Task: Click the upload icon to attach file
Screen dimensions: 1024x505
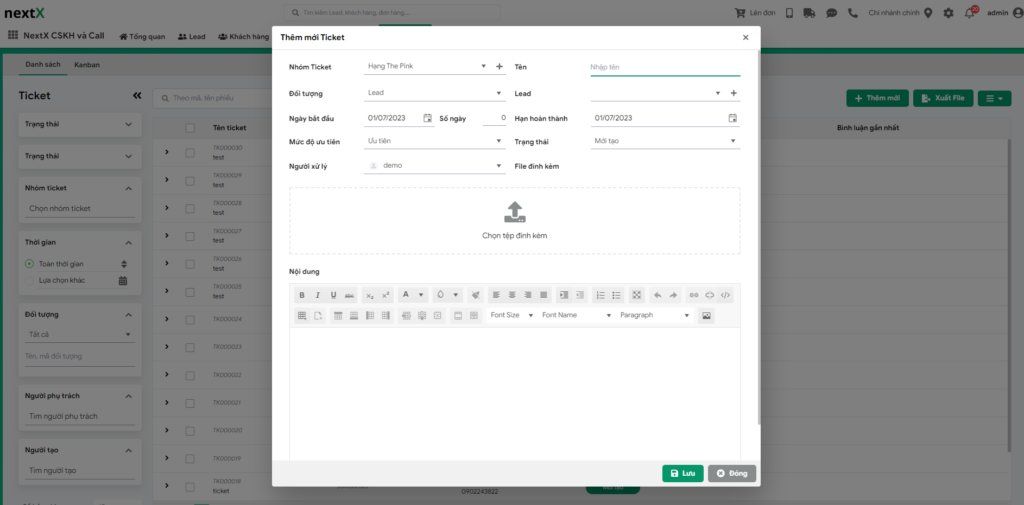Action: click(514, 212)
